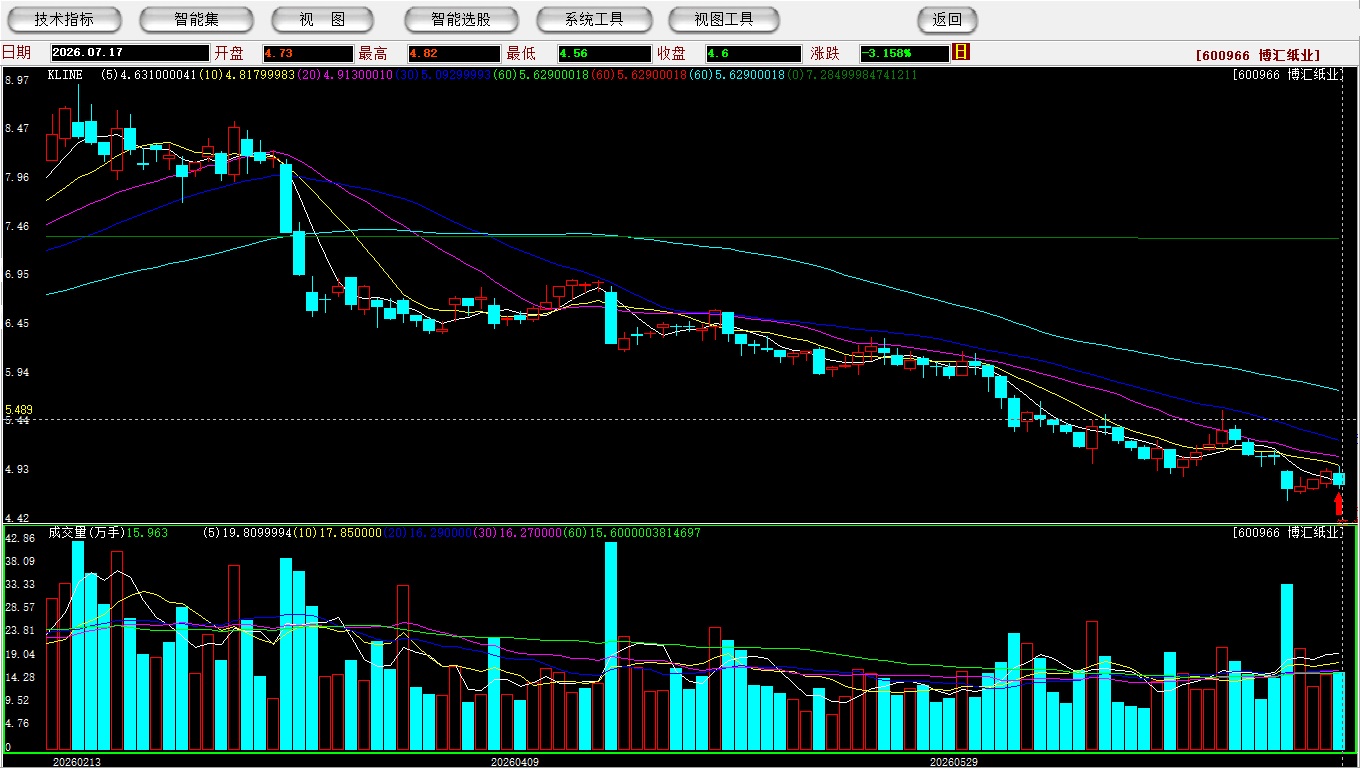Click the 涨跌 value field -3.158%
This screenshot has height=768, width=1360.
point(904,53)
